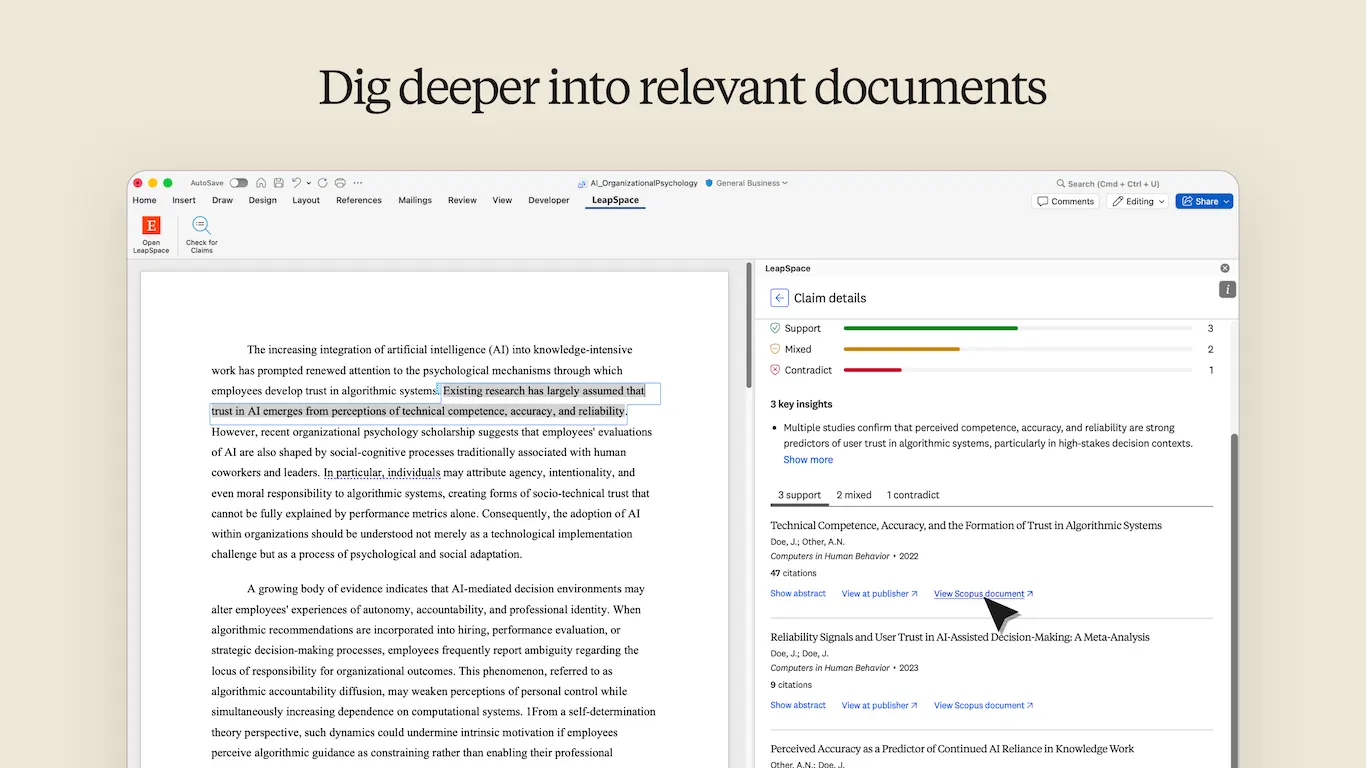Viewport: 1366px width, 768px height.
Task: Open LeapSpace from the ribbon
Action: [x=151, y=235]
